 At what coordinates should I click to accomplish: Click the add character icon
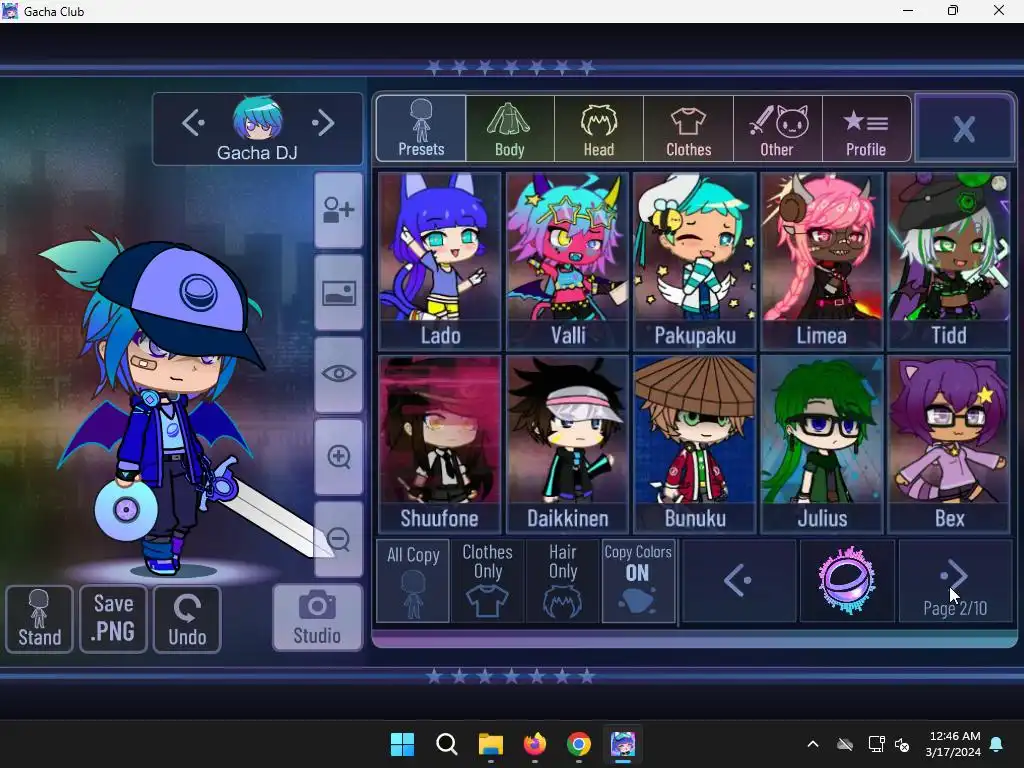pyautogui.click(x=338, y=210)
